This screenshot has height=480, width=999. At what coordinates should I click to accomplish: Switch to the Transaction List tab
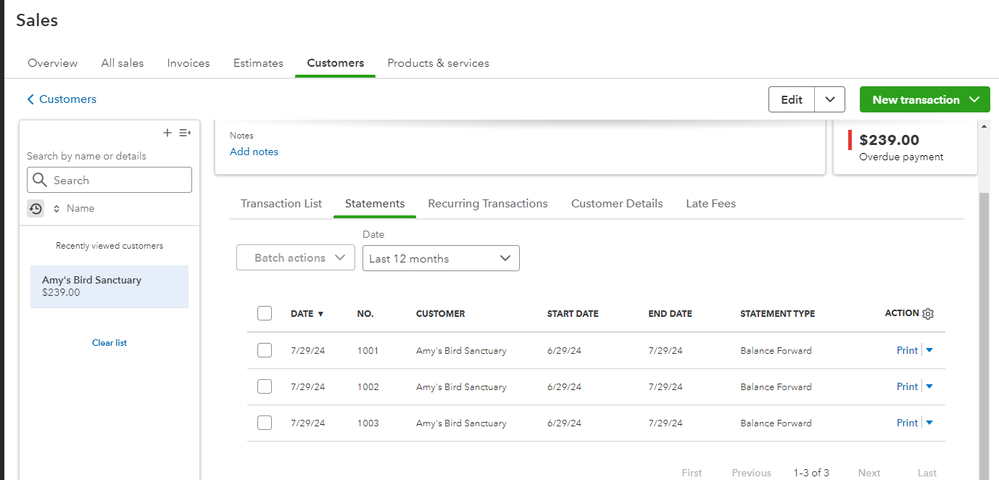click(281, 203)
